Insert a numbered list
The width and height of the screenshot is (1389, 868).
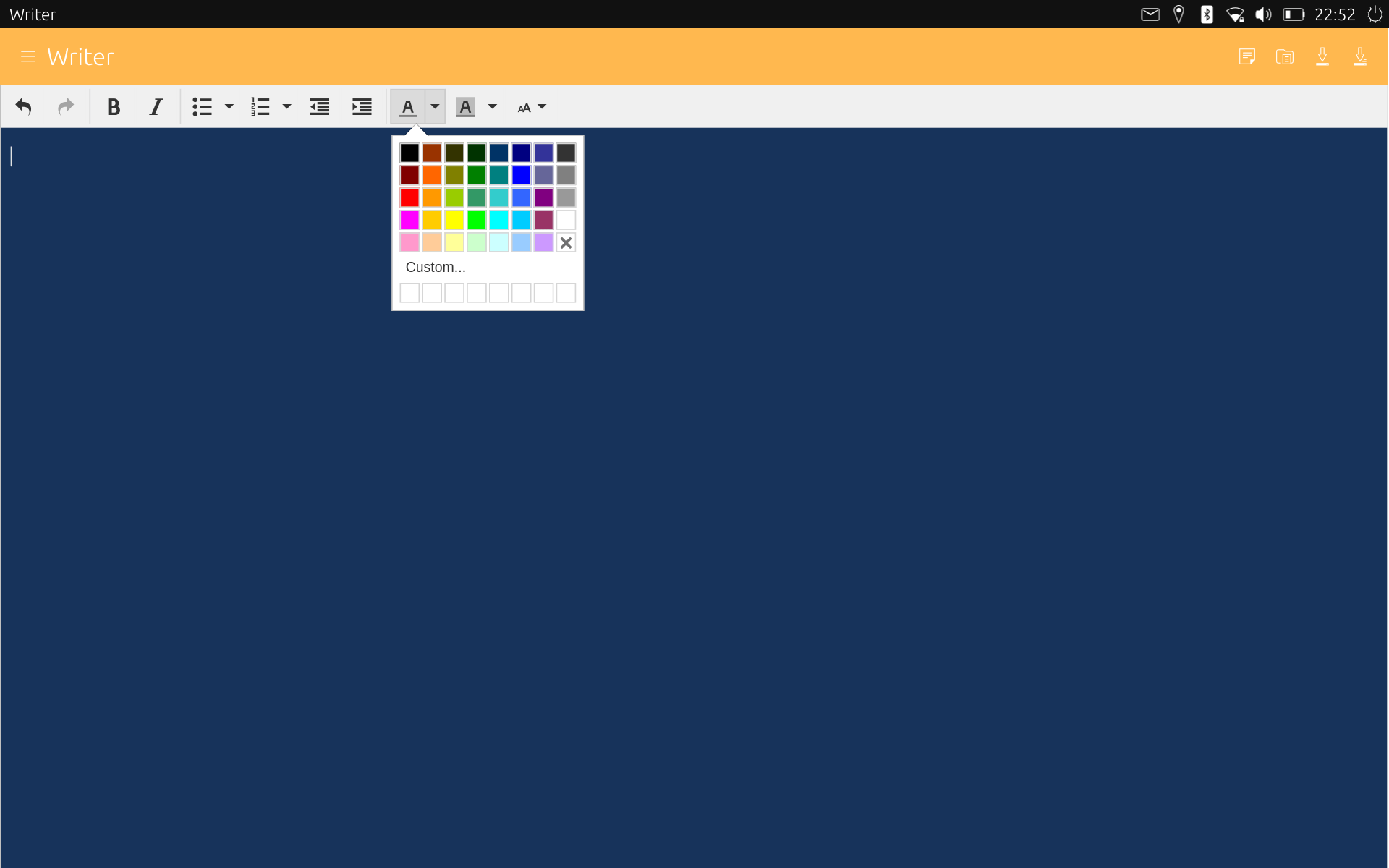[x=260, y=107]
